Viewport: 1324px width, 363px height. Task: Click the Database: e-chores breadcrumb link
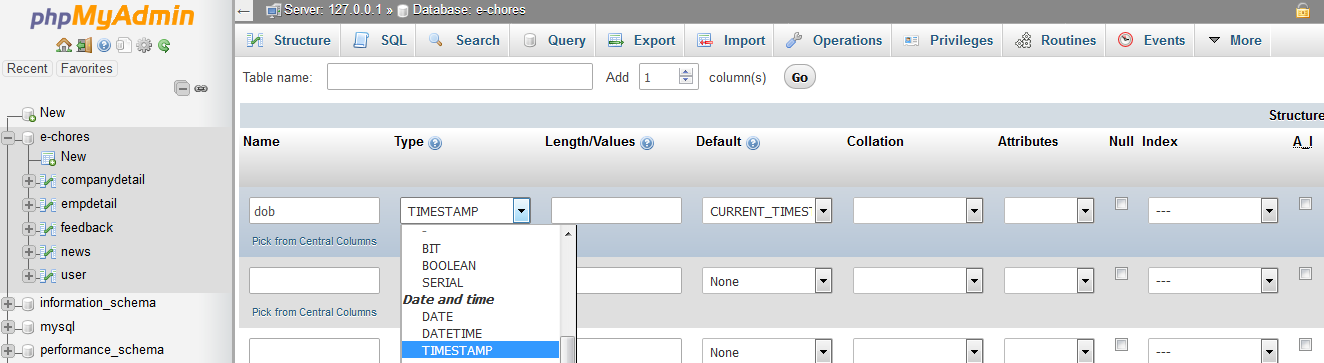(468, 10)
